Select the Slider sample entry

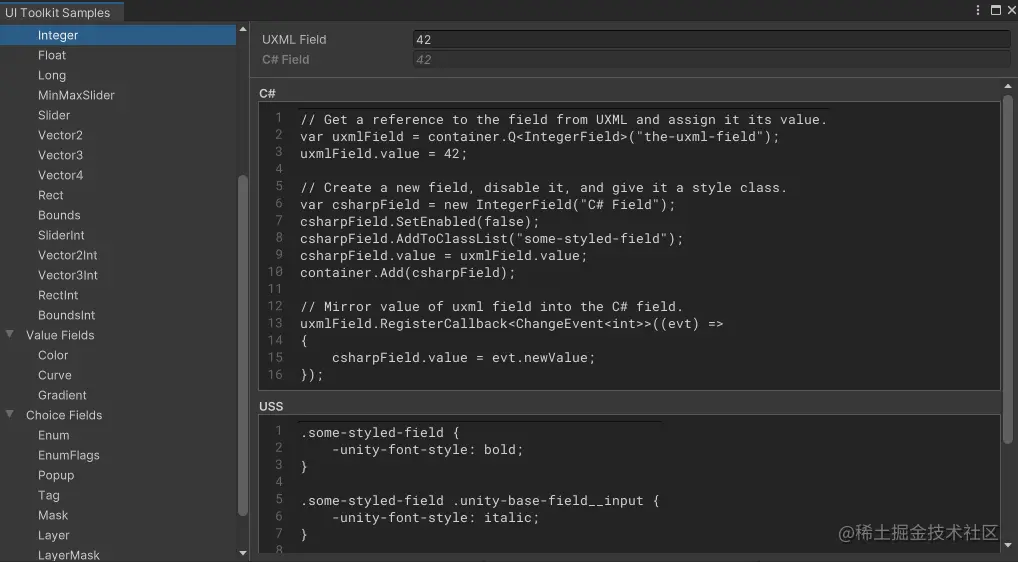[54, 115]
